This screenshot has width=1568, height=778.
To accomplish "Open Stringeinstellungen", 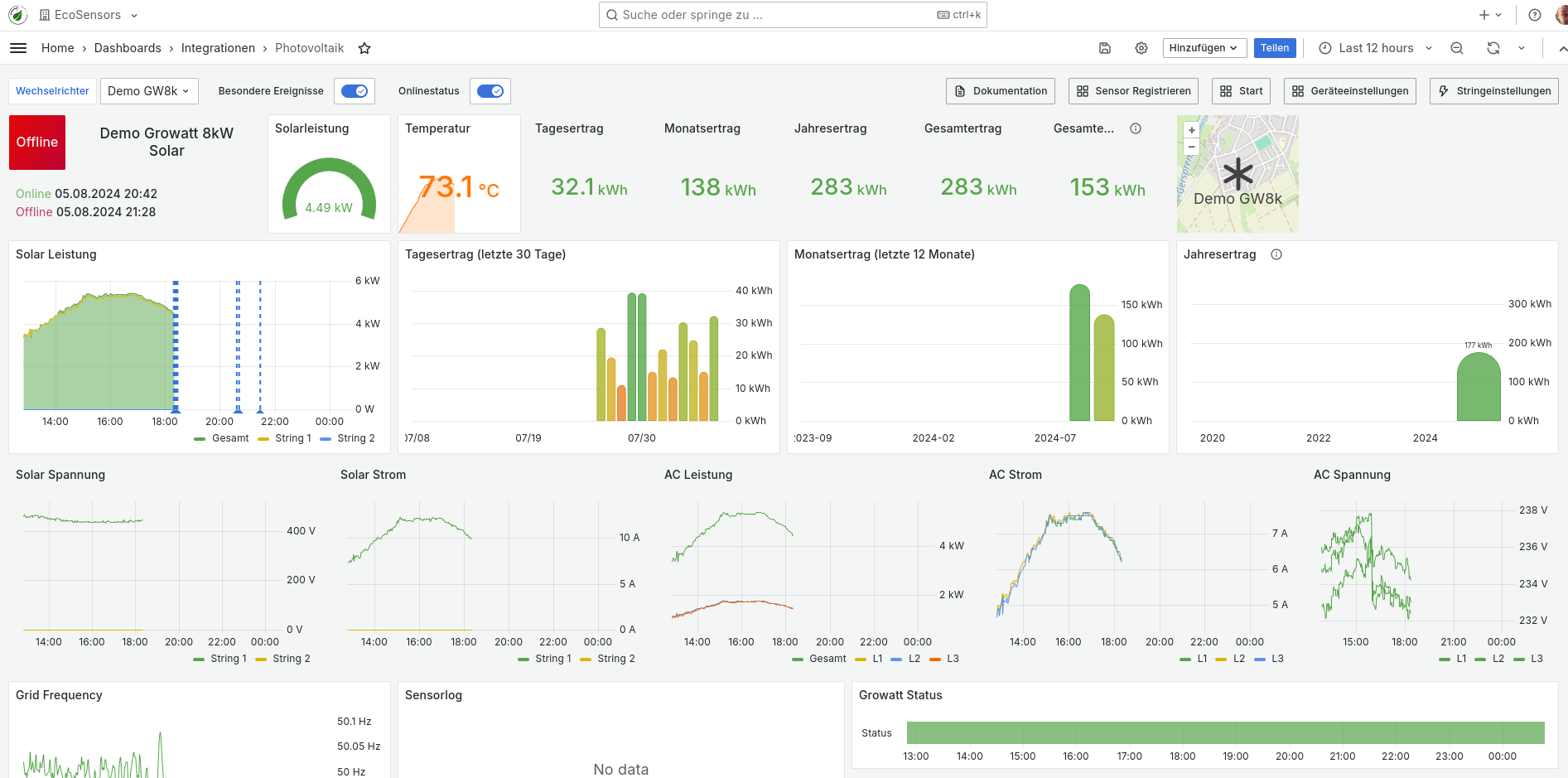I will (x=1494, y=91).
